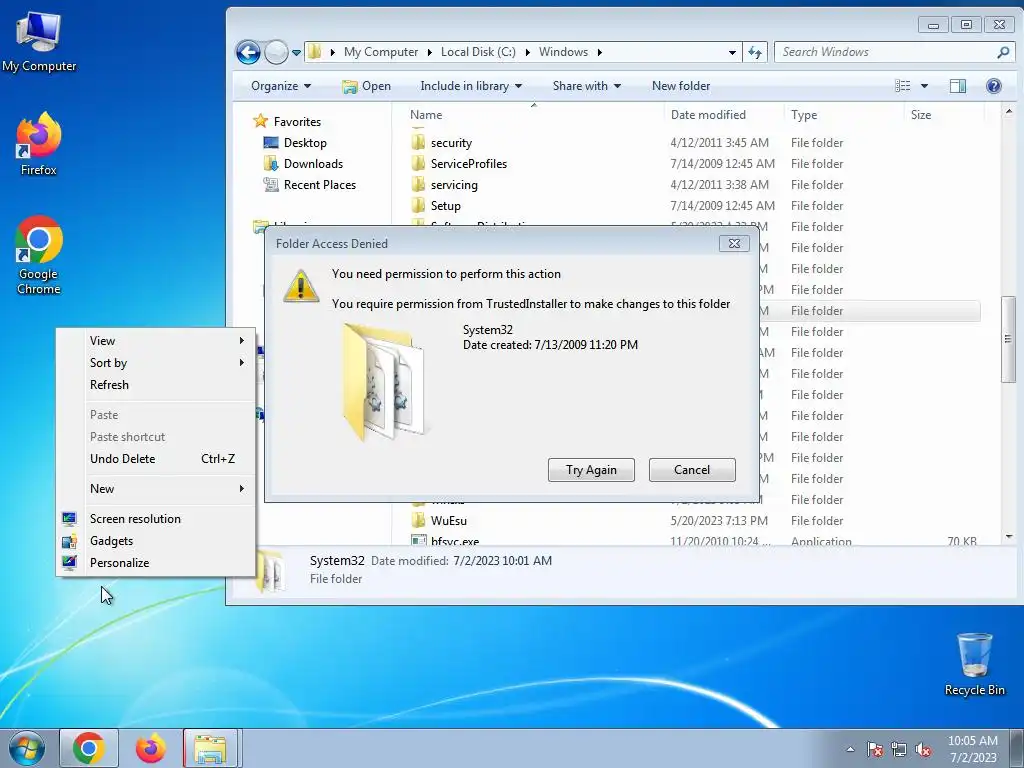Viewport: 1024px width, 768px height.
Task: Choose Screen resolution menu item
Action: point(155,519)
